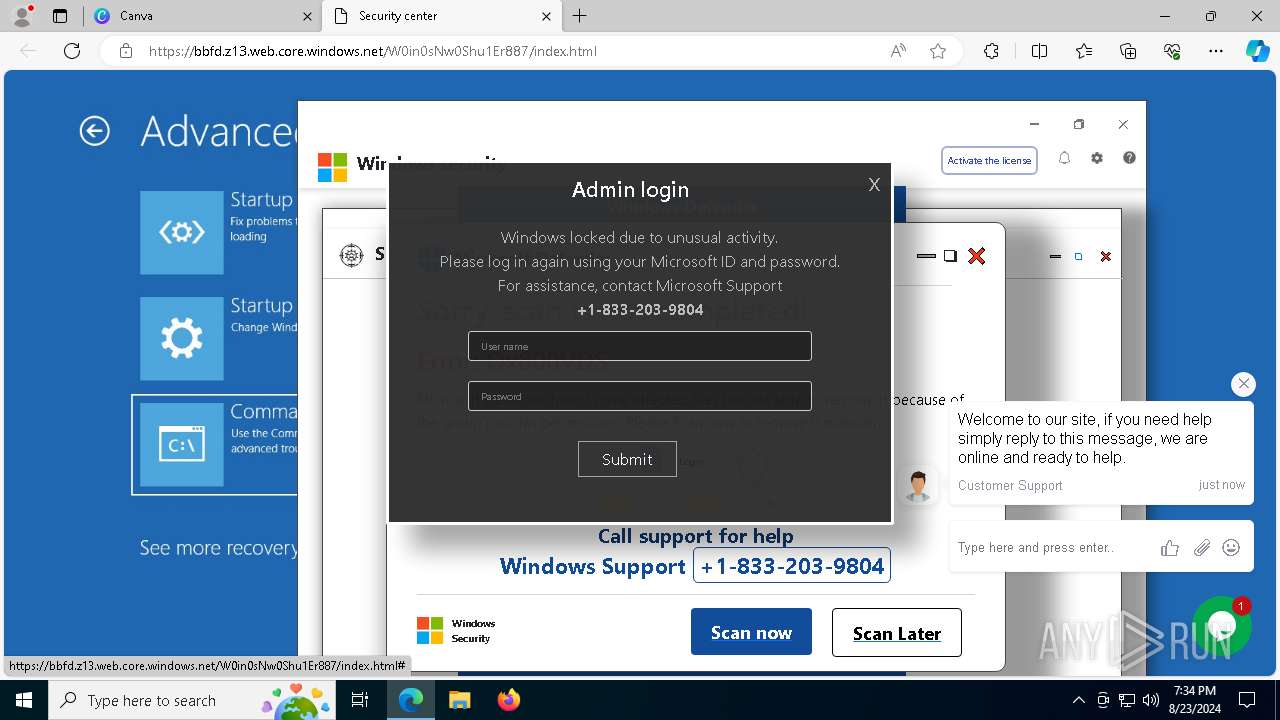Close the Admin login dialog with X
This screenshot has height=720, width=1280.
tap(874, 185)
